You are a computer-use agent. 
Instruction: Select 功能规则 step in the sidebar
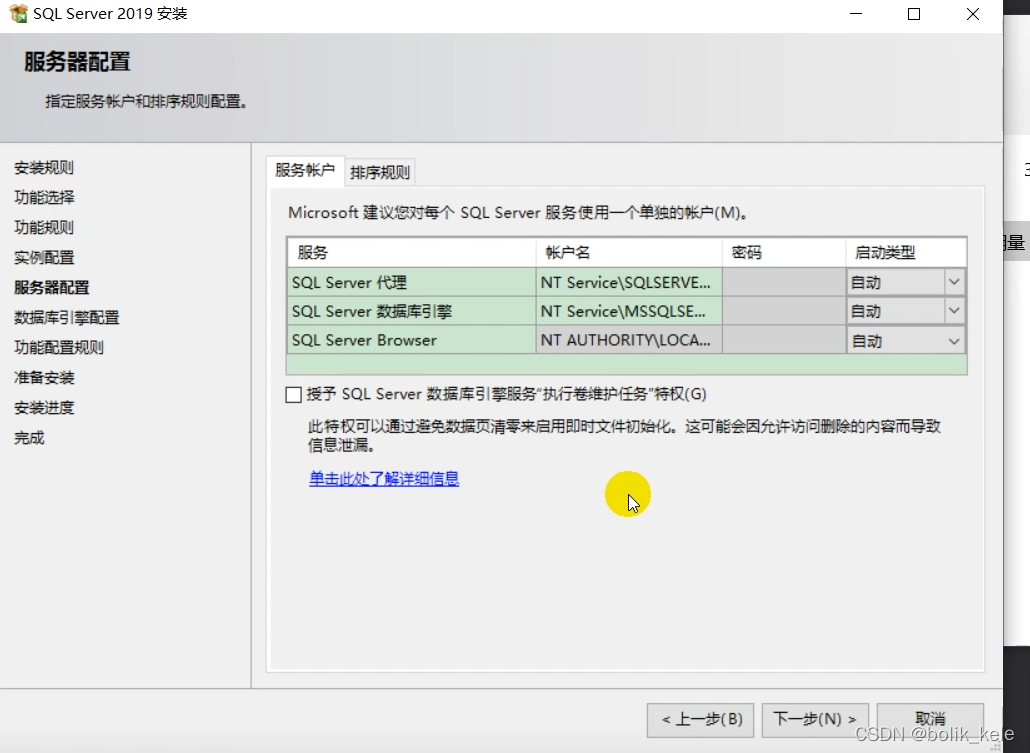(x=44, y=227)
